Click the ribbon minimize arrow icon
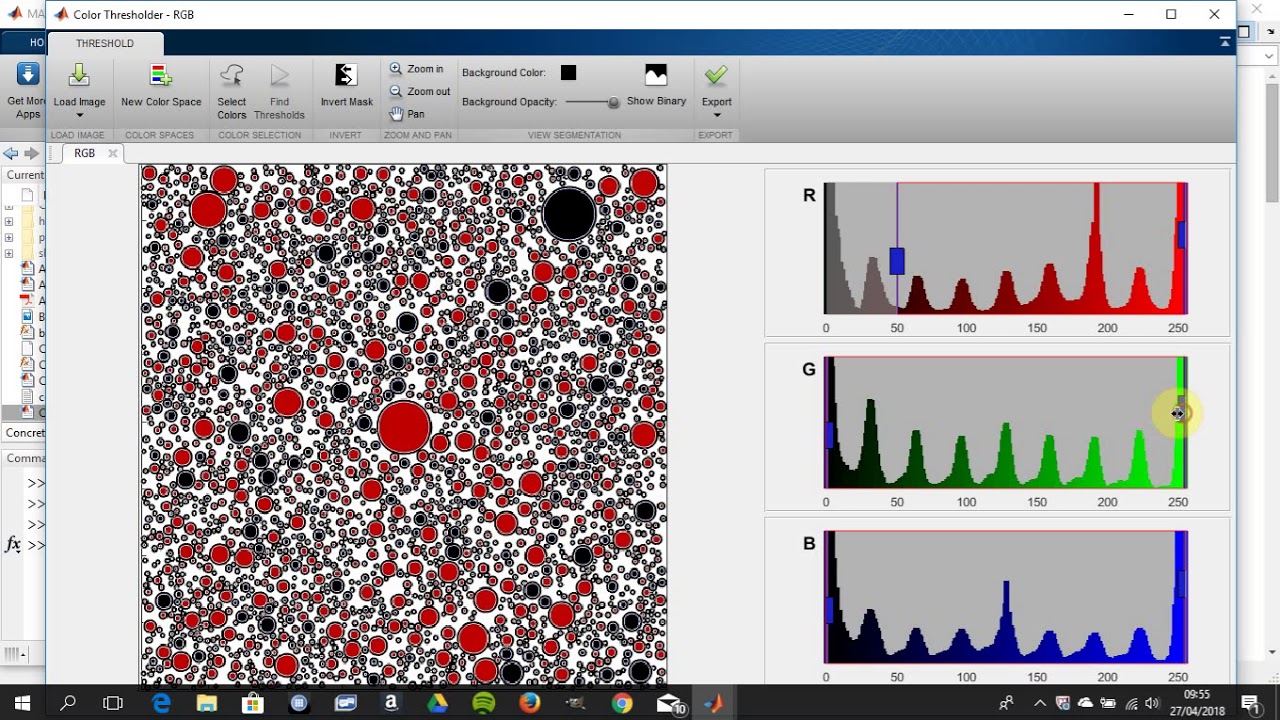Image resolution: width=1280 pixels, height=720 pixels. coord(1225,42)
